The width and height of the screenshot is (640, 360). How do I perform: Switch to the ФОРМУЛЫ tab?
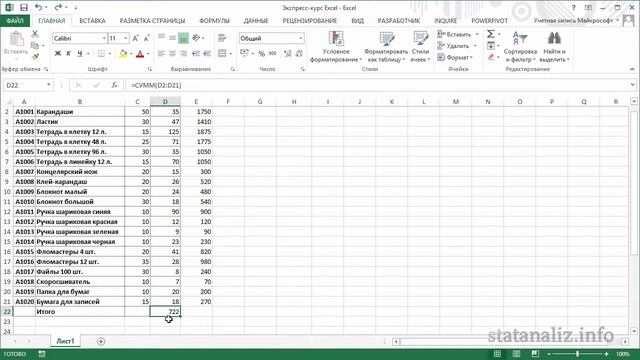(x=214, y=20)
